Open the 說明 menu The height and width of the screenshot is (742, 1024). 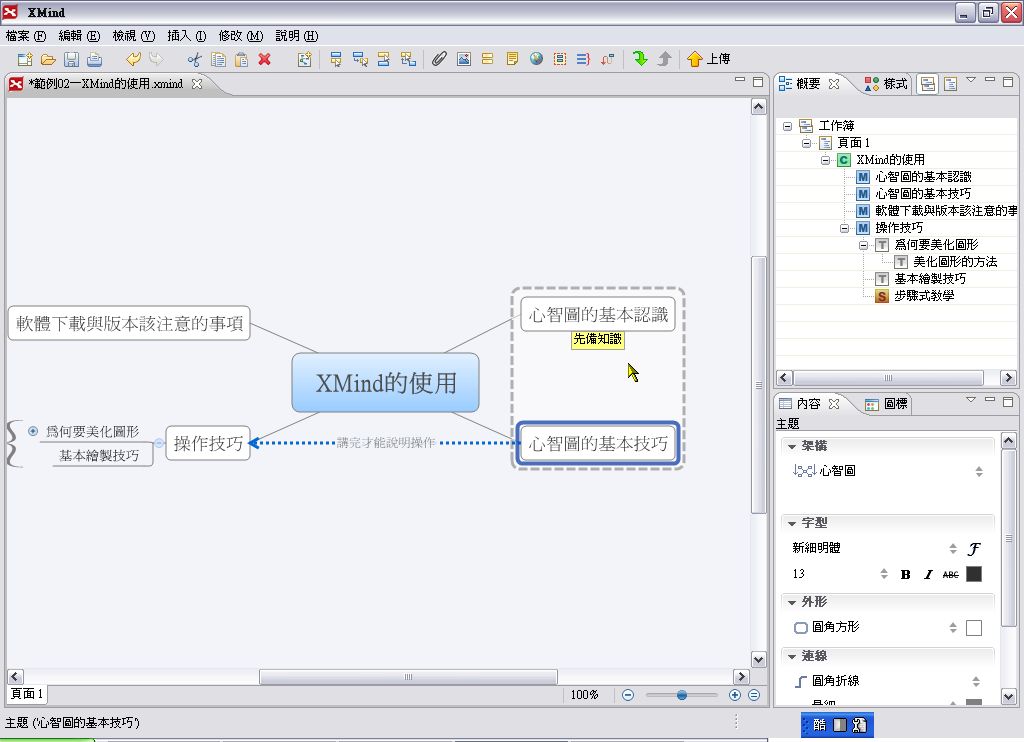pyautogui.click(x=297, y=36)
